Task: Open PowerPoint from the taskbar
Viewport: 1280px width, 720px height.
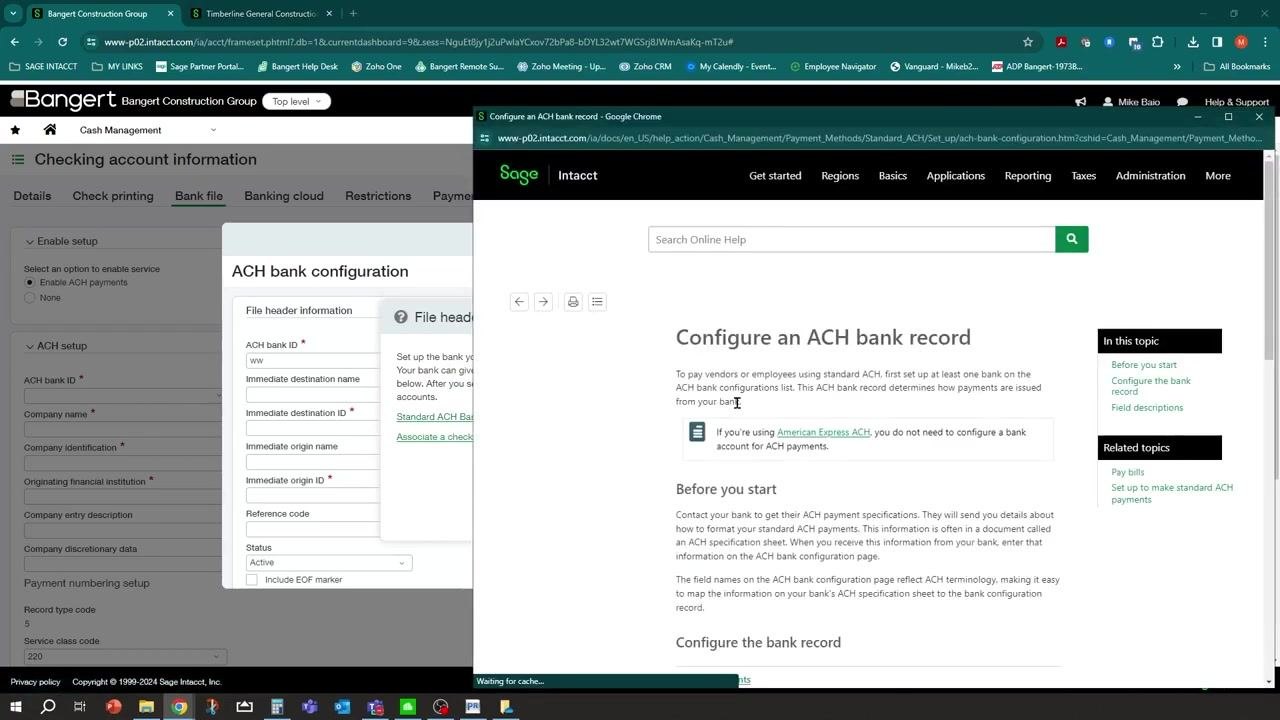Action: [x=114, y=706]
